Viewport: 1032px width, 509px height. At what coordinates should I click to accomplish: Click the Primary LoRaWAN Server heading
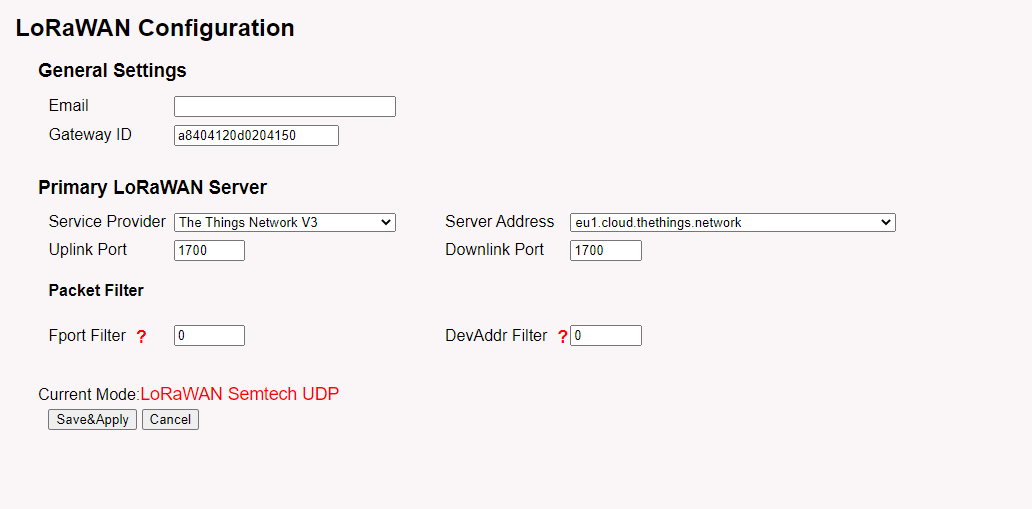(x=153, y=188)
